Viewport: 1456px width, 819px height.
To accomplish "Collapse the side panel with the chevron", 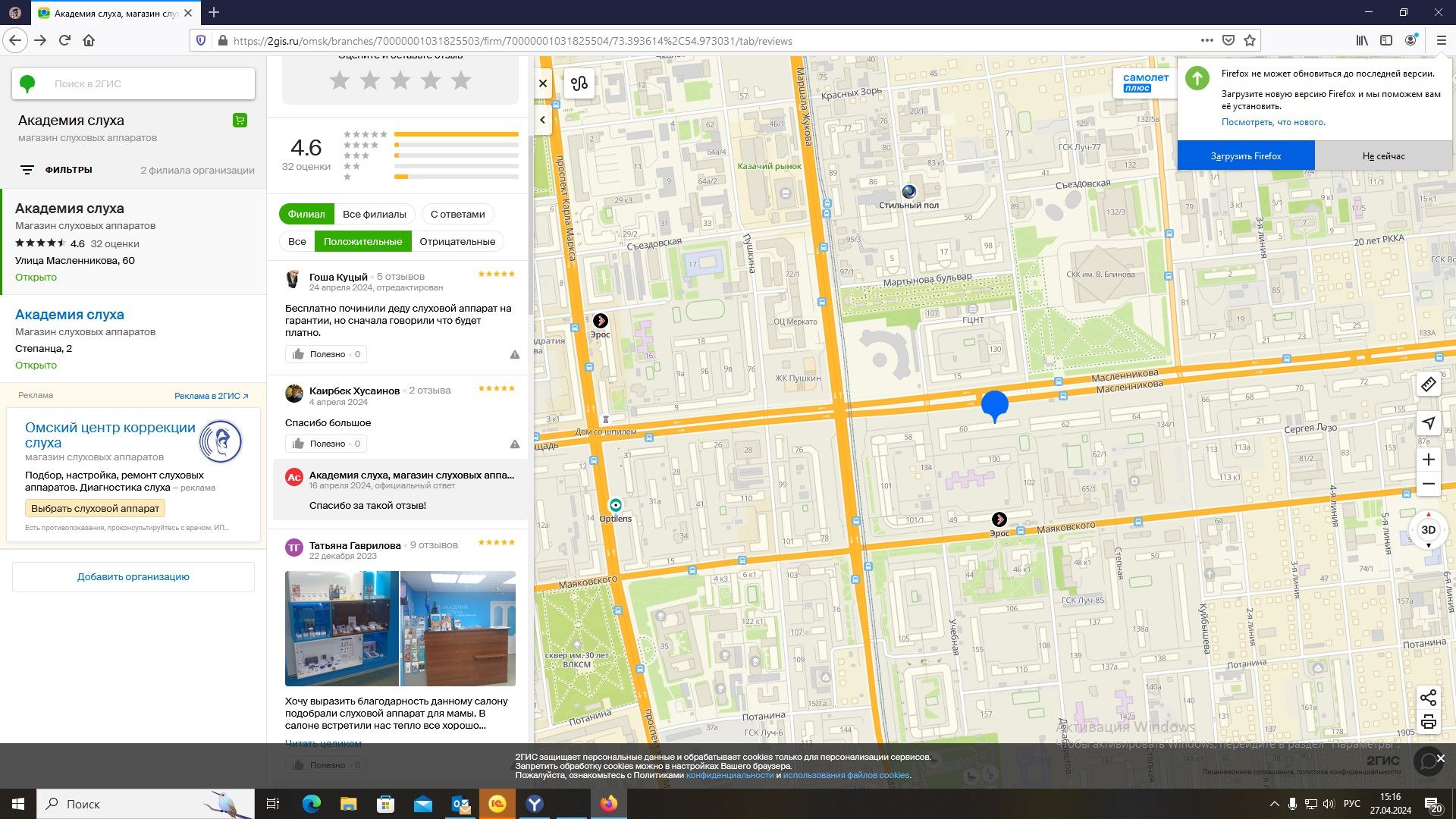I will click(x=543, y=120).
